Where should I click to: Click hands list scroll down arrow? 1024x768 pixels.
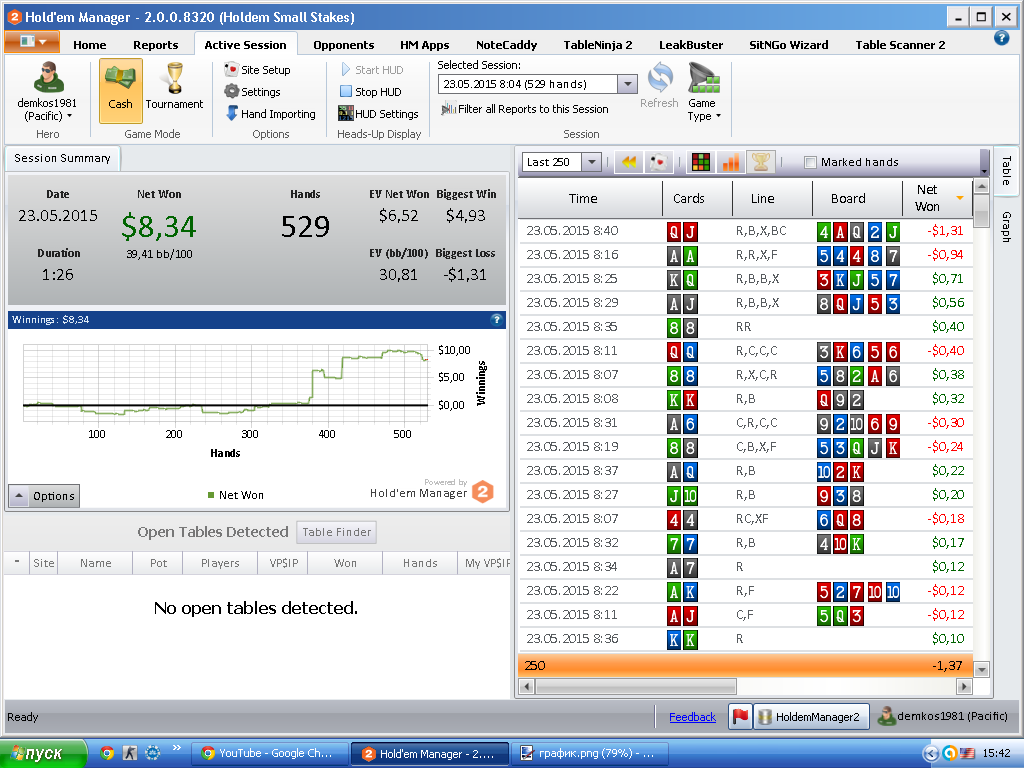[x=982, y=669]
